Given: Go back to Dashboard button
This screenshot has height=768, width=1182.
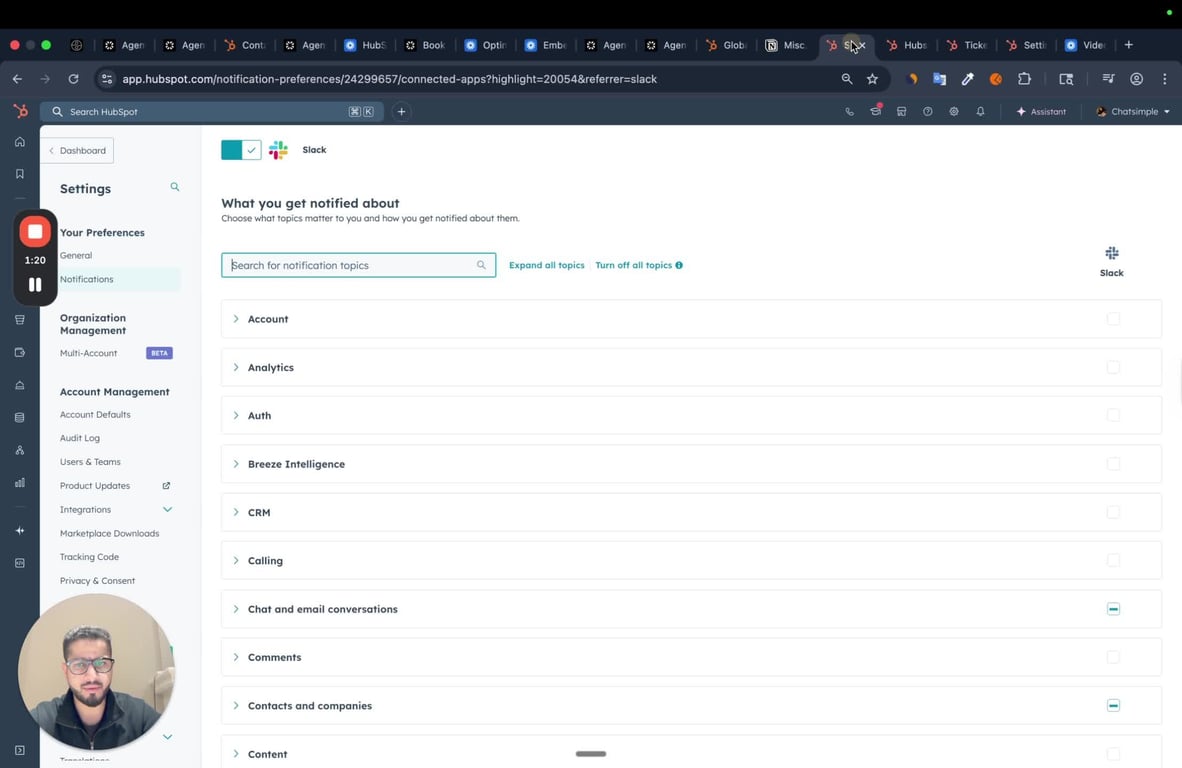Looking at the screenshot, I should tap(78, 151).
